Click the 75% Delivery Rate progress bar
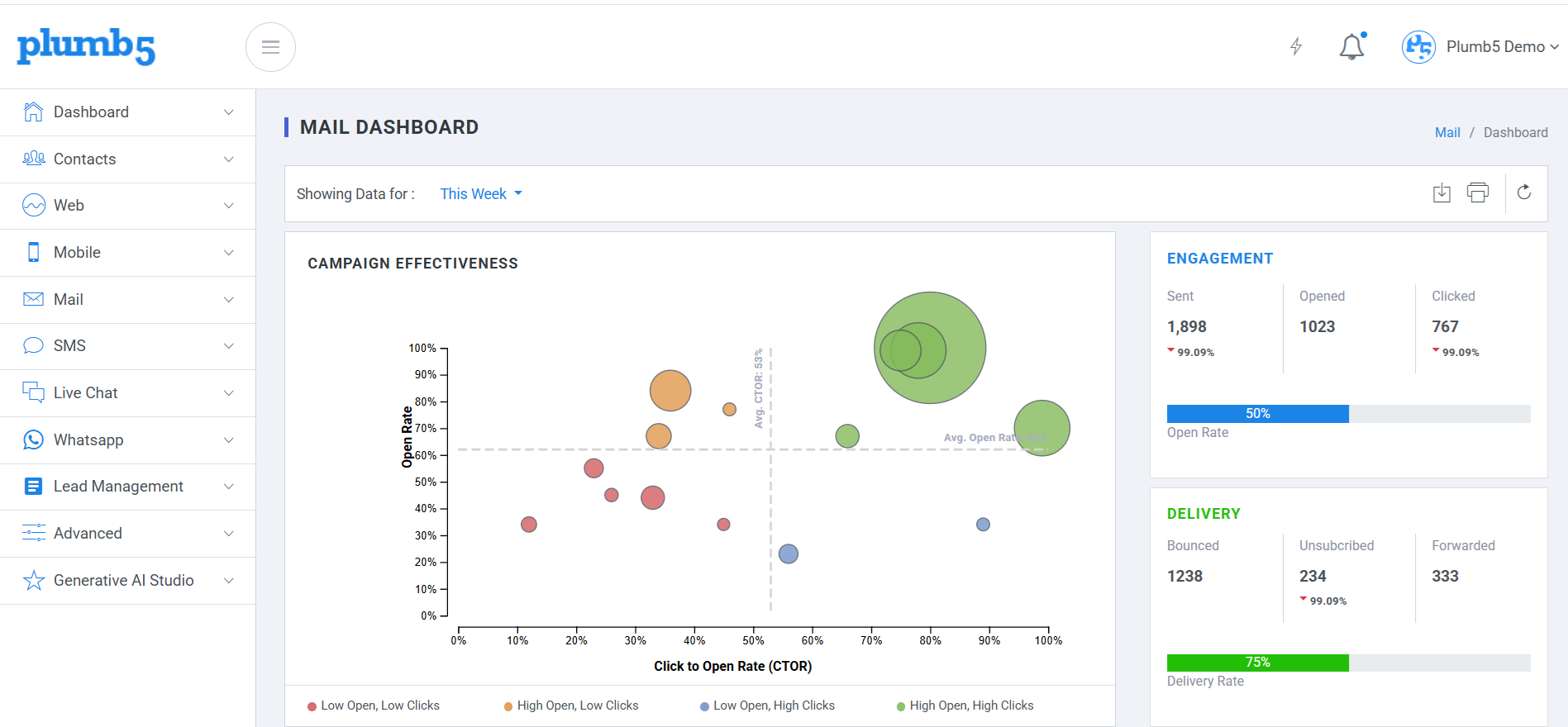This screenshot has height=727, width=1568. pos(1348,663)
